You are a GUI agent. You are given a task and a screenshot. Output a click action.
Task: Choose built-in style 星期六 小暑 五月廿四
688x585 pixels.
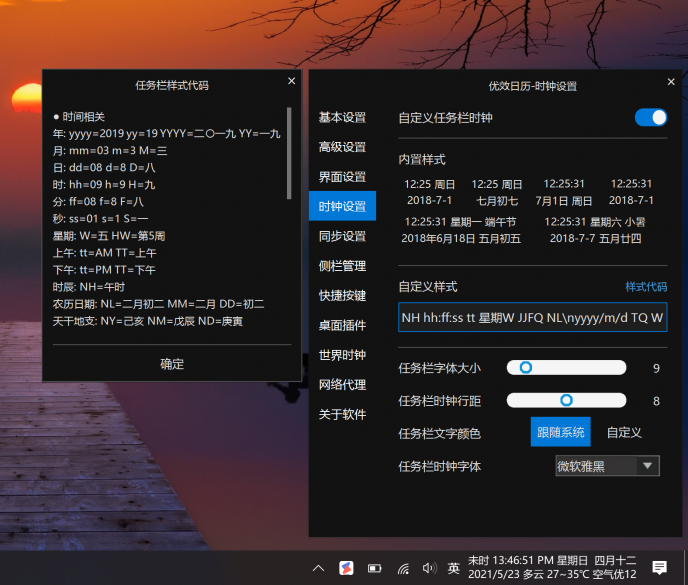[x=595, y=230]
